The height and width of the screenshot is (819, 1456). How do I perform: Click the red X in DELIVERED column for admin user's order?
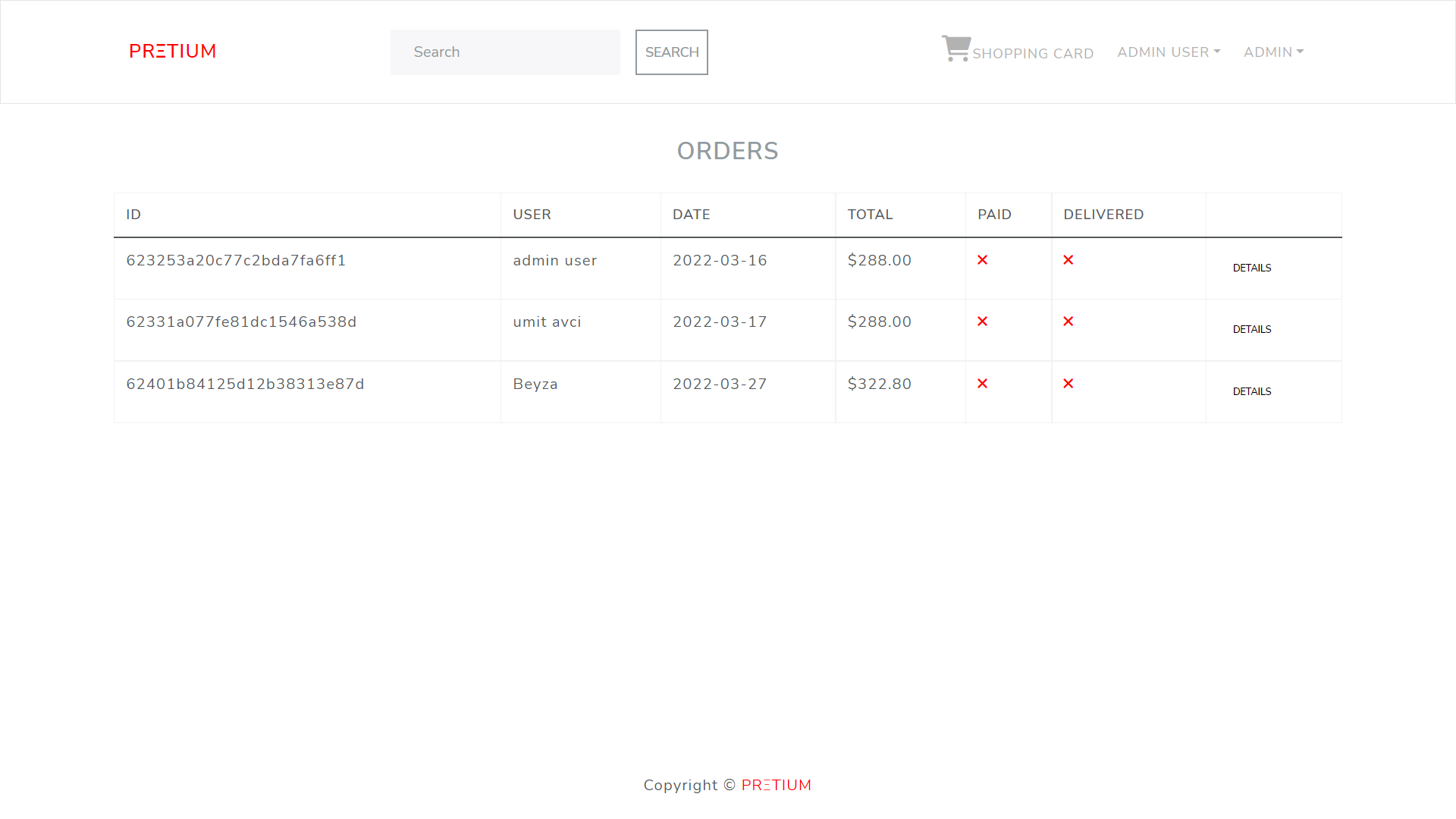1068,260
